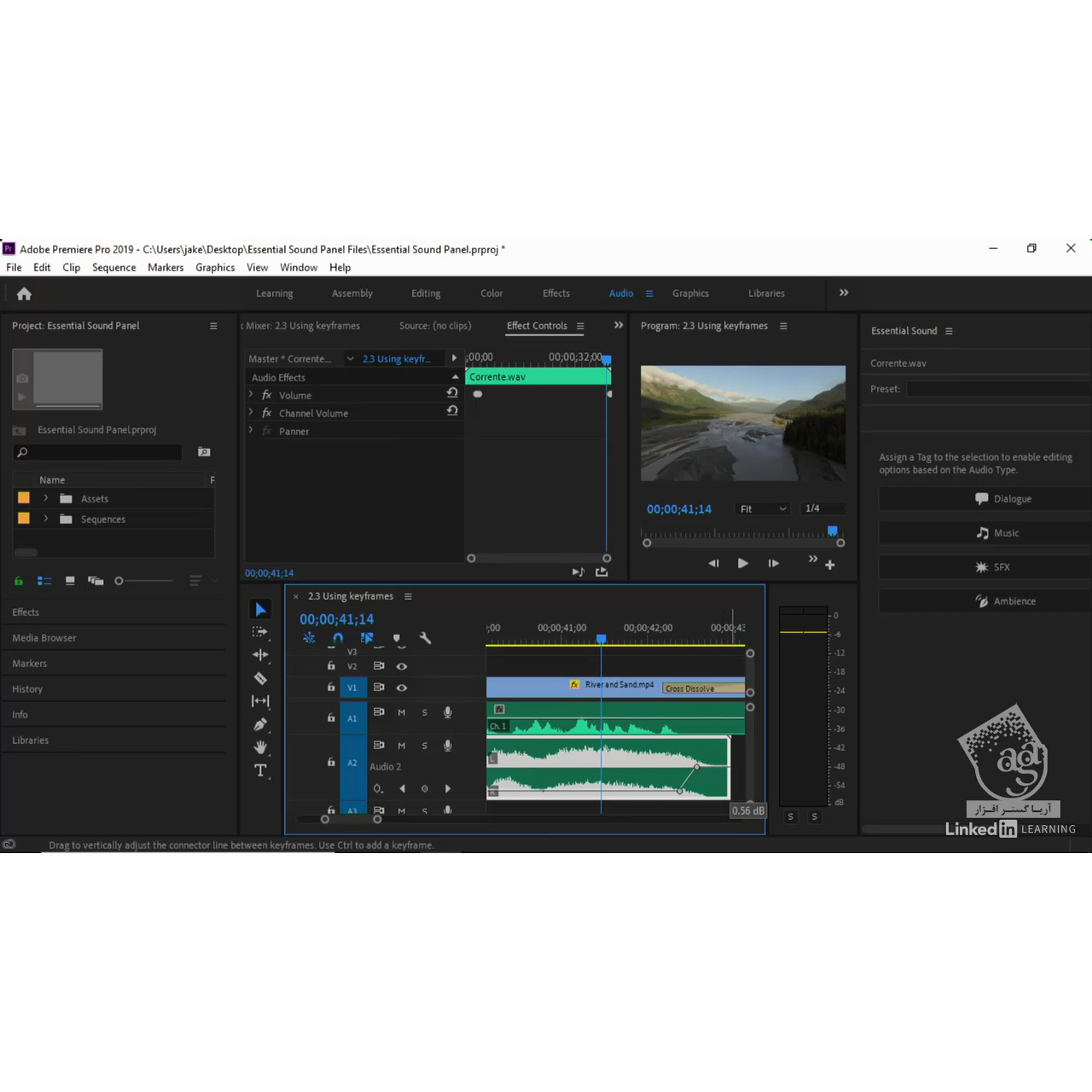Image resolution: width=1092 pixels, height=1092 pixels.
Task: Switch Project panel to list view
Action: pyautogui.click(x=44, y=581)
